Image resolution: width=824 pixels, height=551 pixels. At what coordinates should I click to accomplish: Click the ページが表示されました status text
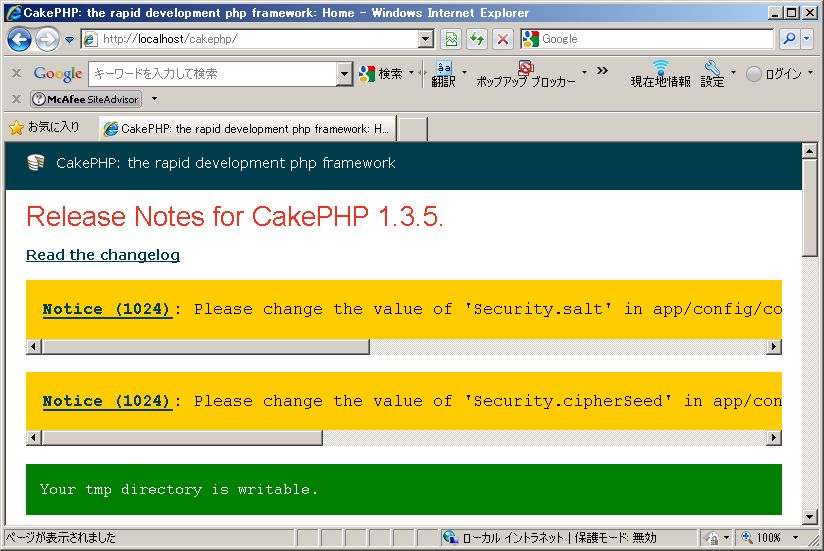(x=60, y=537)
